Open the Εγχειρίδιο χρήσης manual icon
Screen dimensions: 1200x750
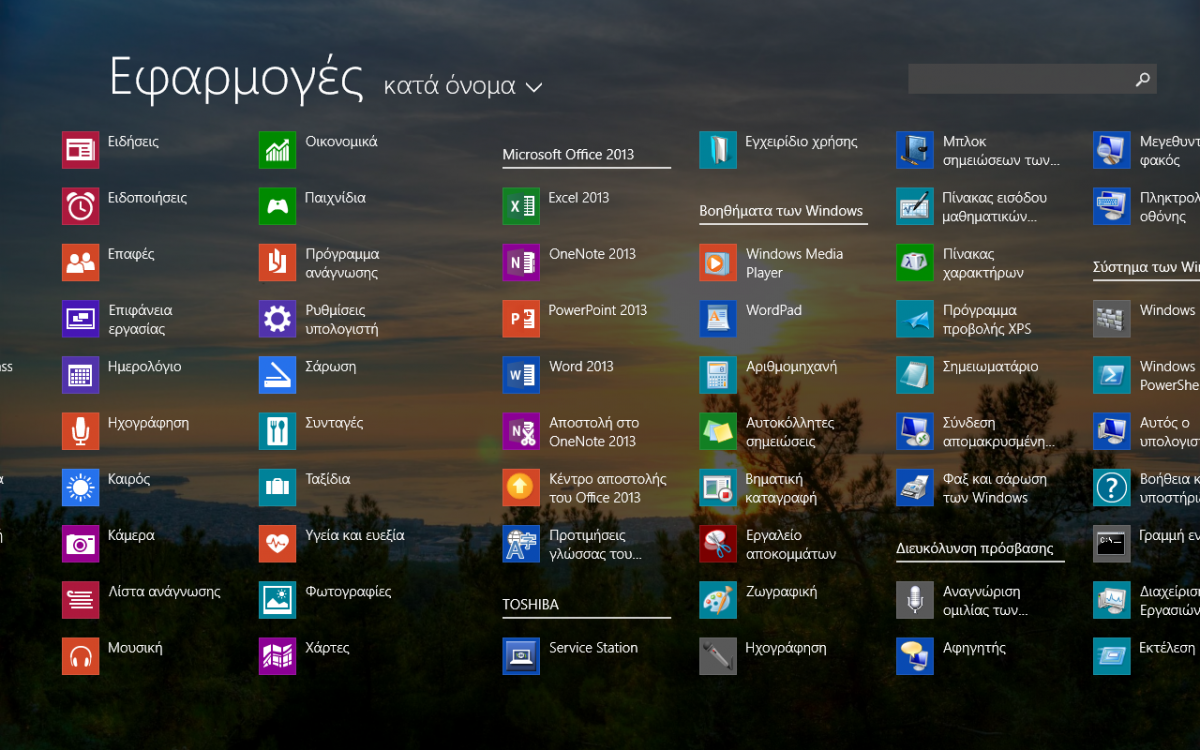point(718,150)
